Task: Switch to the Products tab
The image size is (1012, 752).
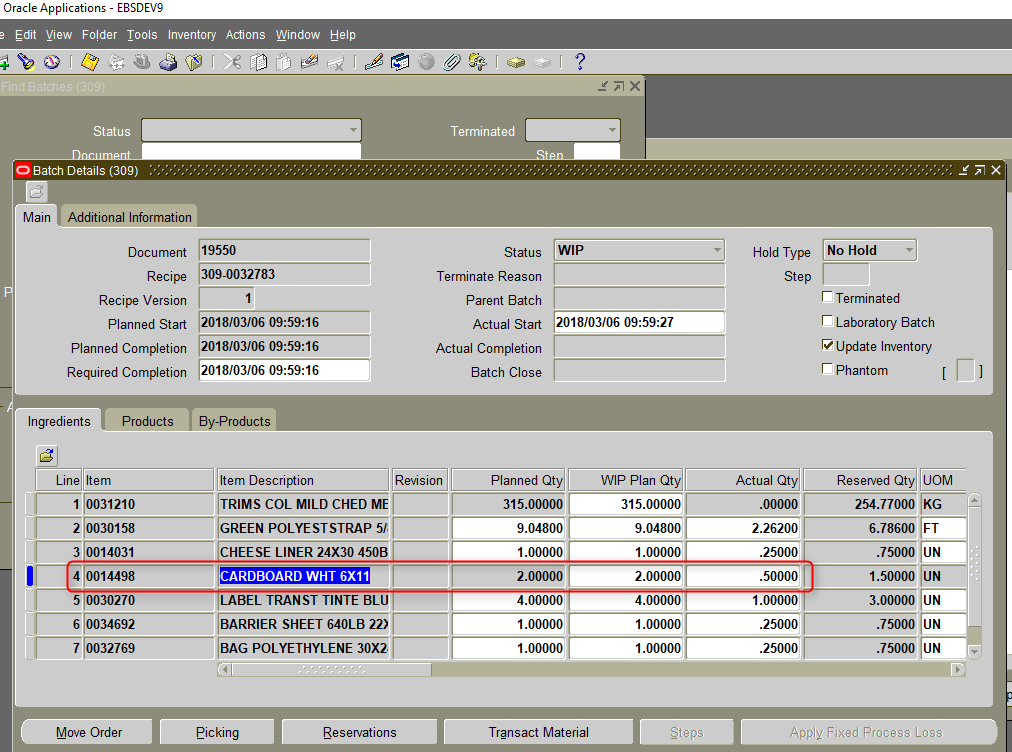Action: tap(146, 420)
